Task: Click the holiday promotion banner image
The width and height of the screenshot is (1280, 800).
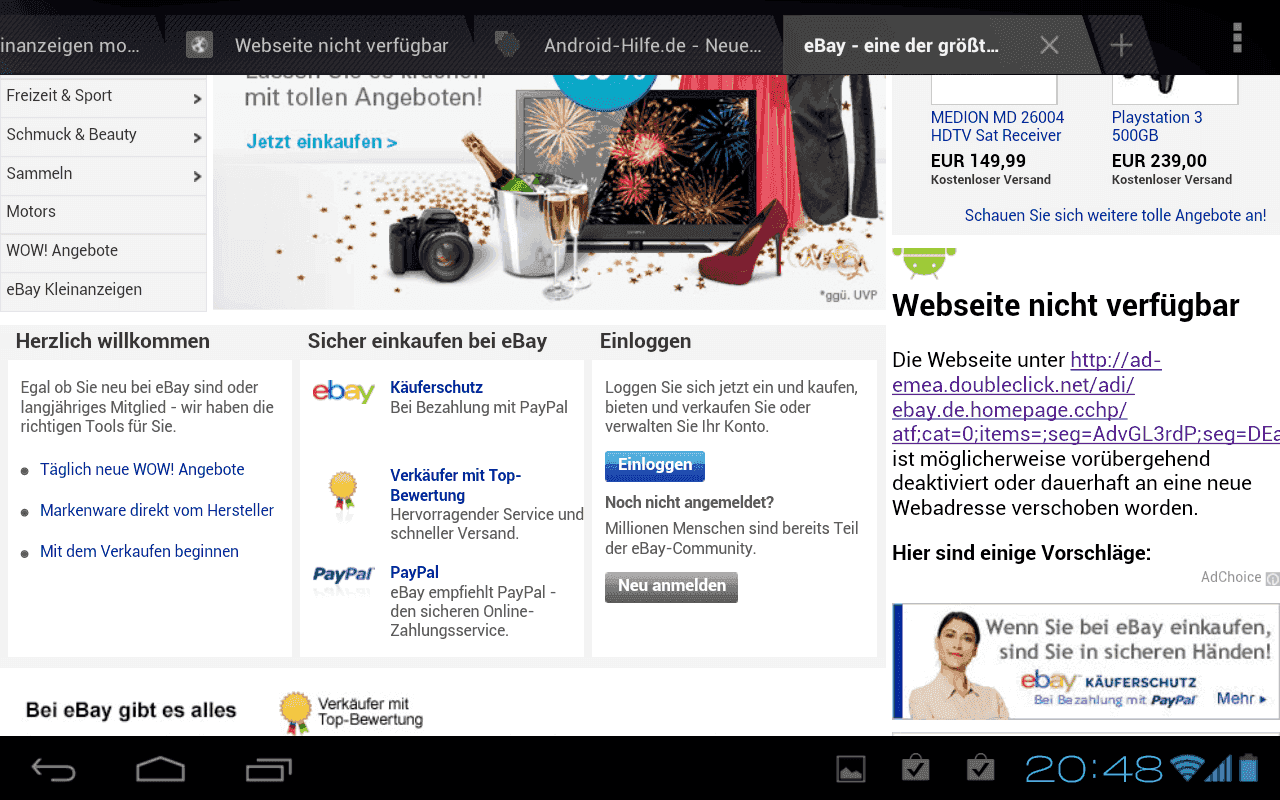Action: pyautogui.click(x=549, y=192)
